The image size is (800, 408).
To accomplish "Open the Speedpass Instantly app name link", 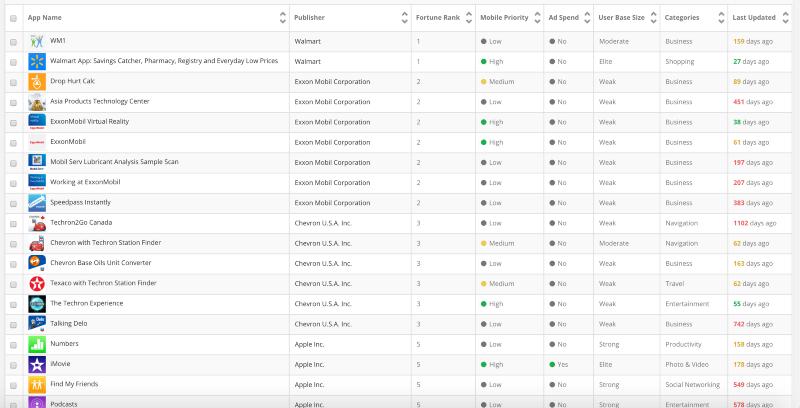I will 80,202.
